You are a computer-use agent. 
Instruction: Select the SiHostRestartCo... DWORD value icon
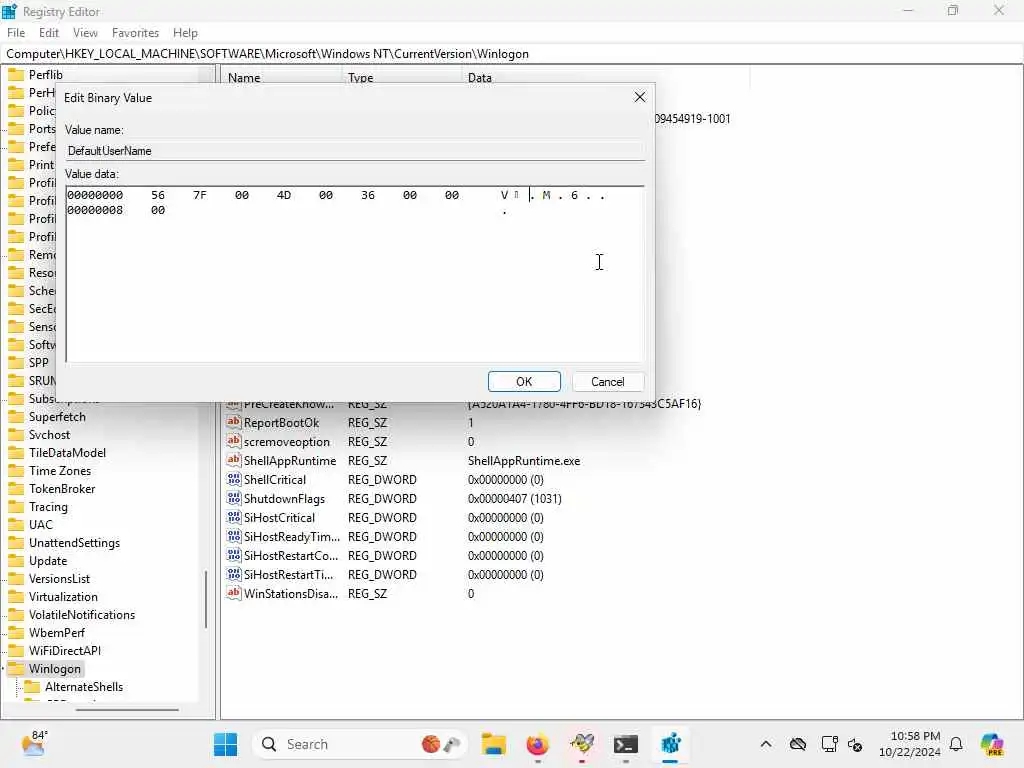click(234, 555)
